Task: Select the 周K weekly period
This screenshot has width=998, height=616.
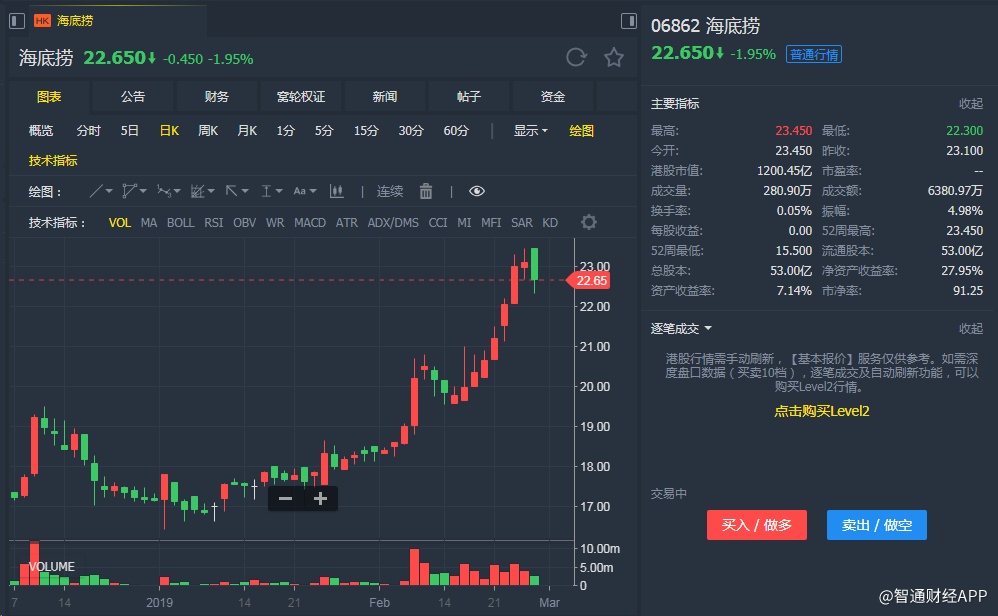Action: click(x=208, y=130)
